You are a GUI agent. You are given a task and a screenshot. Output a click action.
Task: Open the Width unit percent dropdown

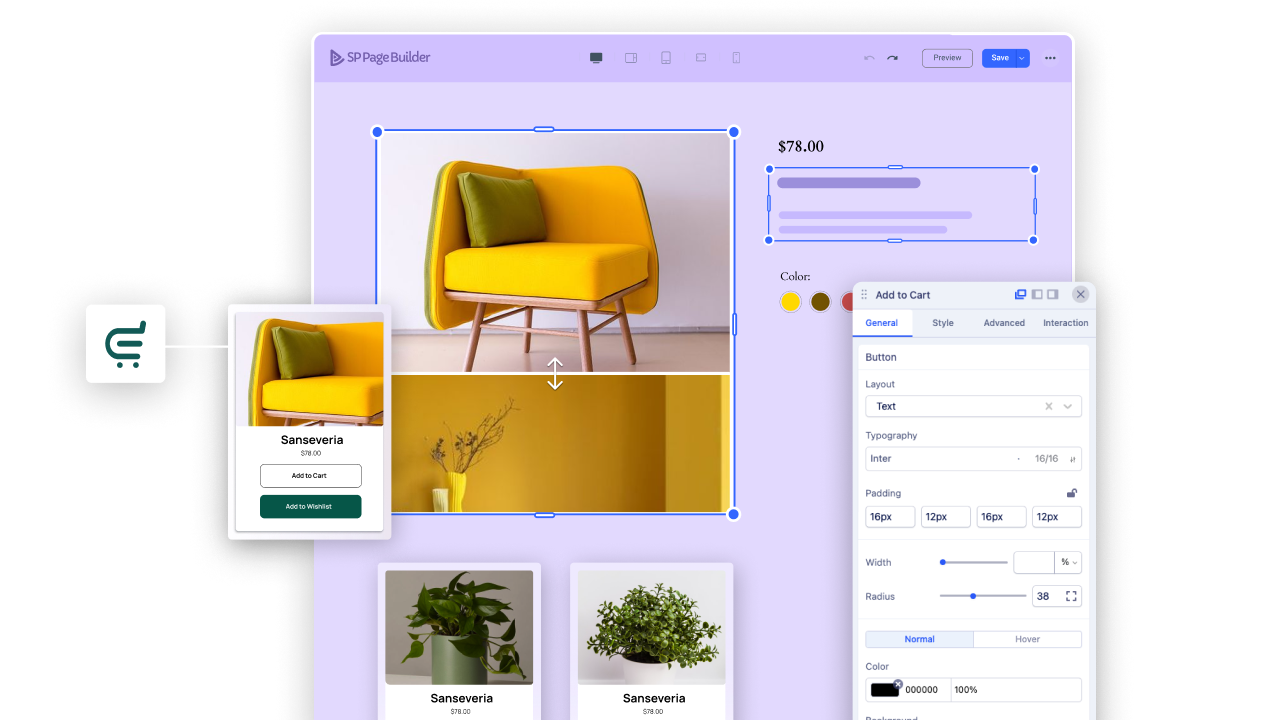1069,563
